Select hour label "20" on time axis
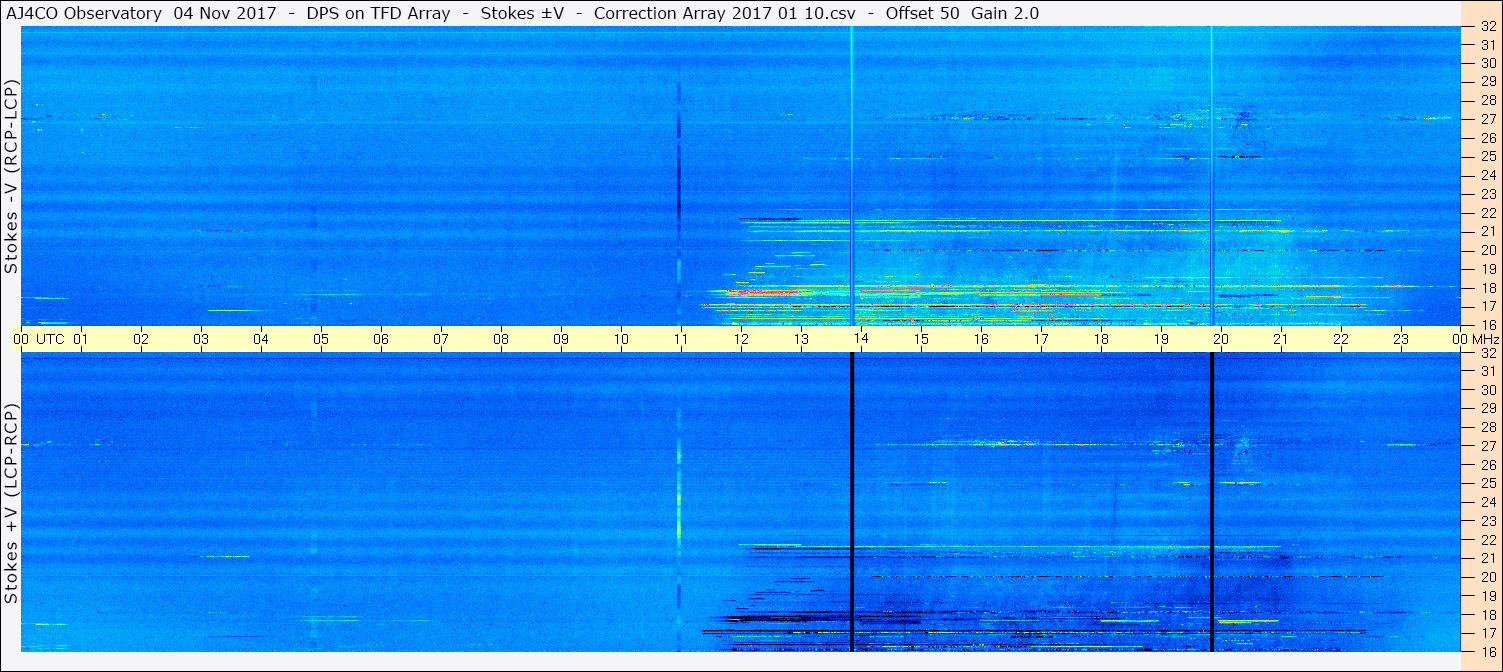 pyautogui.click(x=1221, y=339)
